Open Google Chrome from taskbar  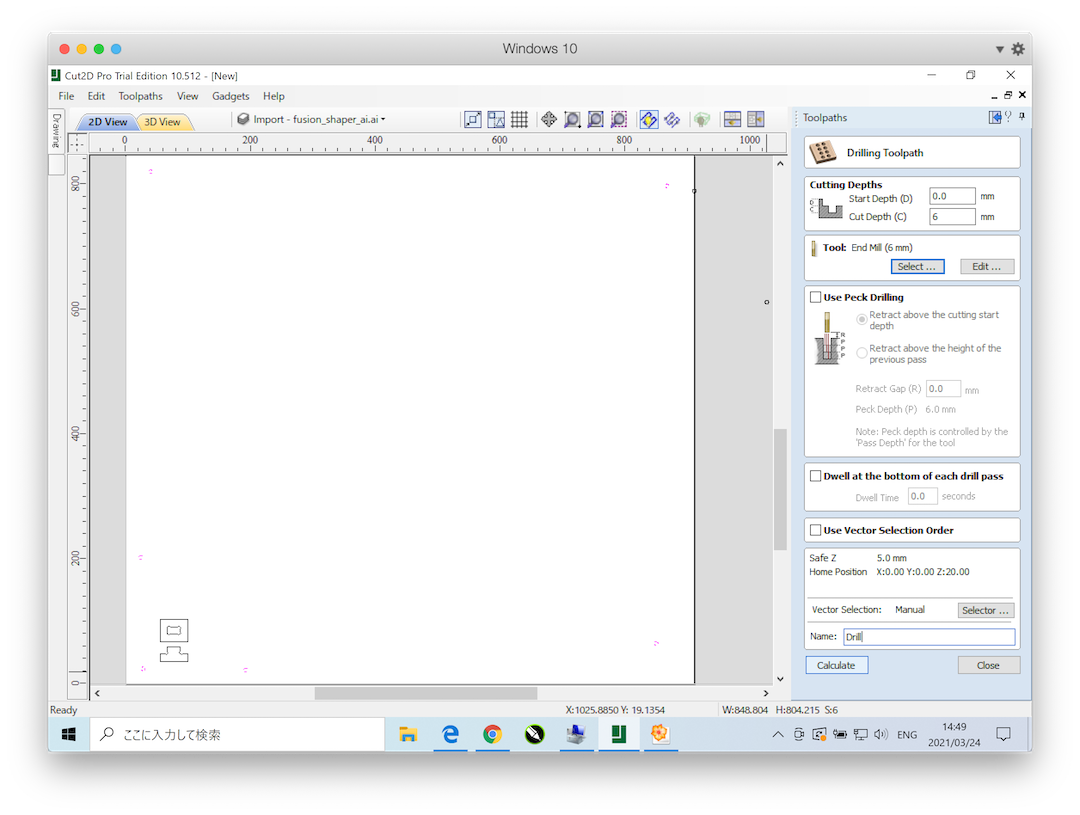point(492,734)
